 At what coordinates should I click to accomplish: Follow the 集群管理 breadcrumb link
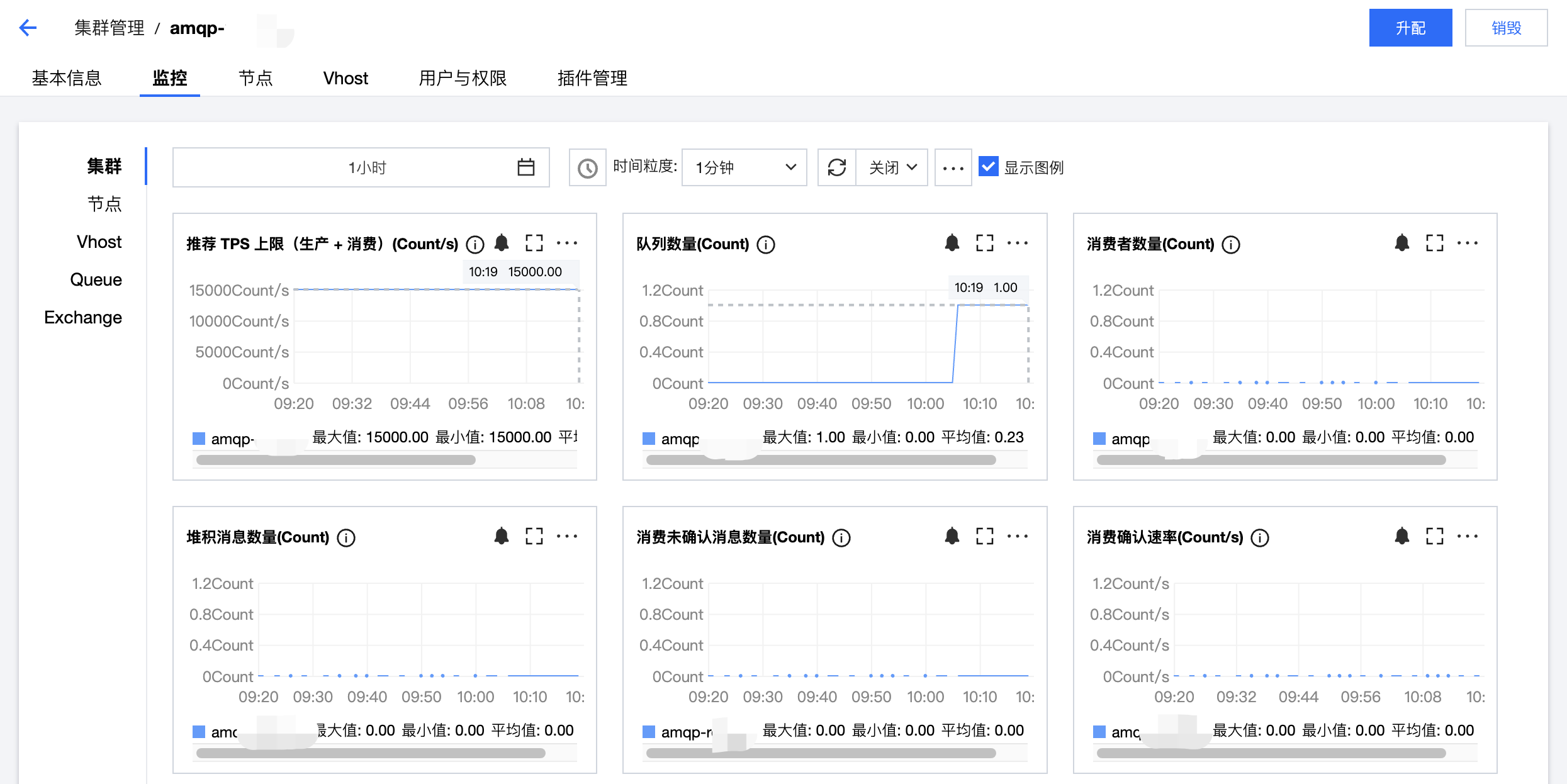[110, 28]
